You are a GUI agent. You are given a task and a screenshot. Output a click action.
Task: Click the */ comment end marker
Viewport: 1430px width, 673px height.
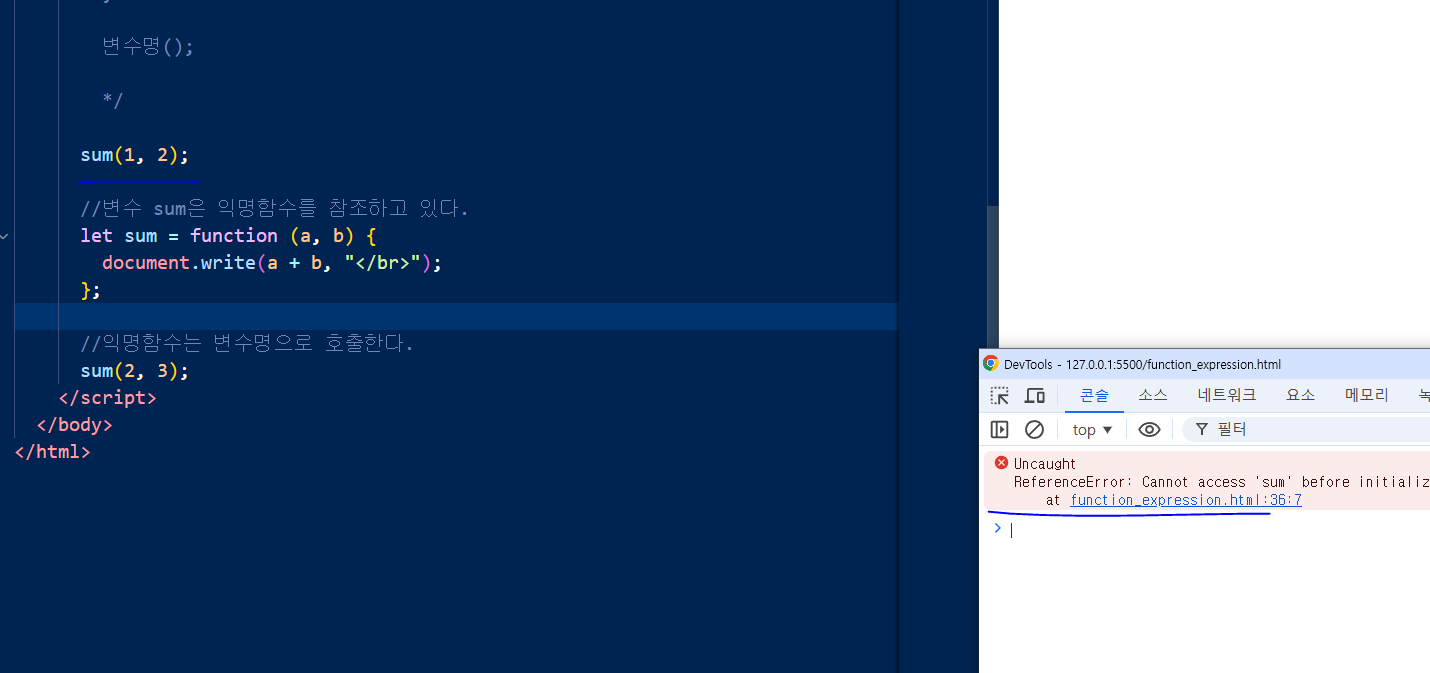coord(112,100)
